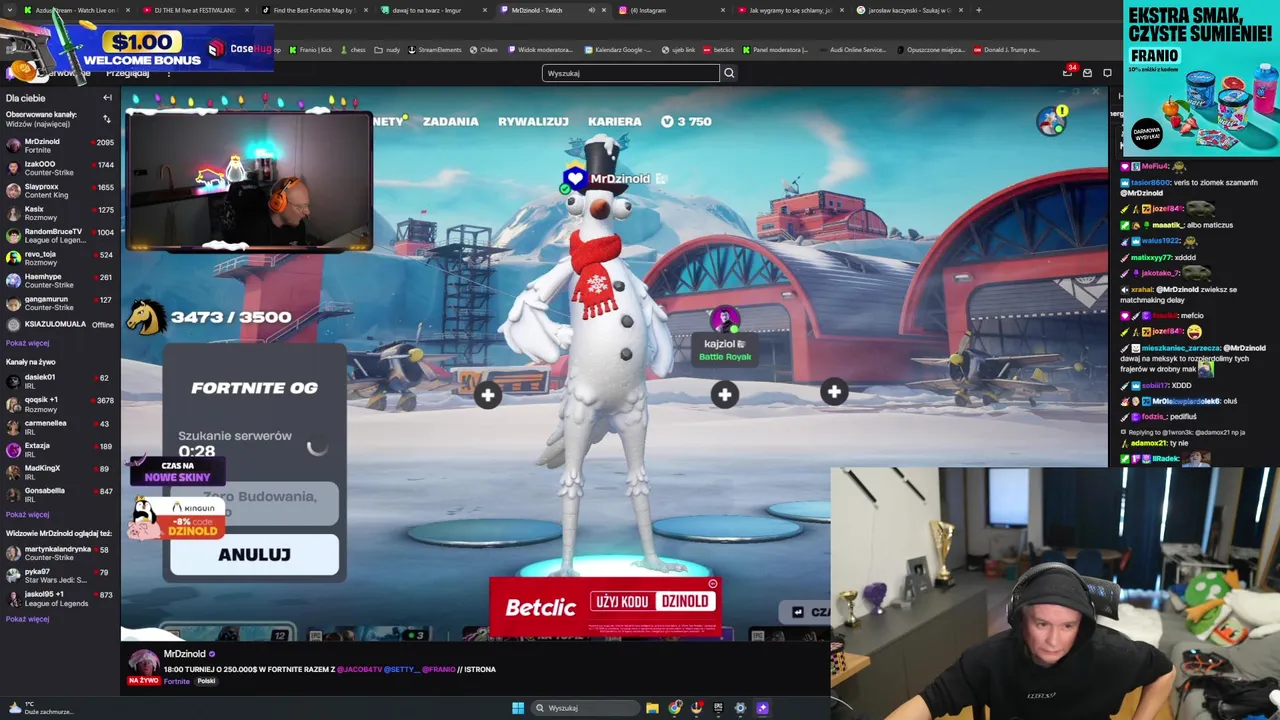Screen dimensions: 1280x720
Task: Click plus slot left of character
Action: [487, 395]
